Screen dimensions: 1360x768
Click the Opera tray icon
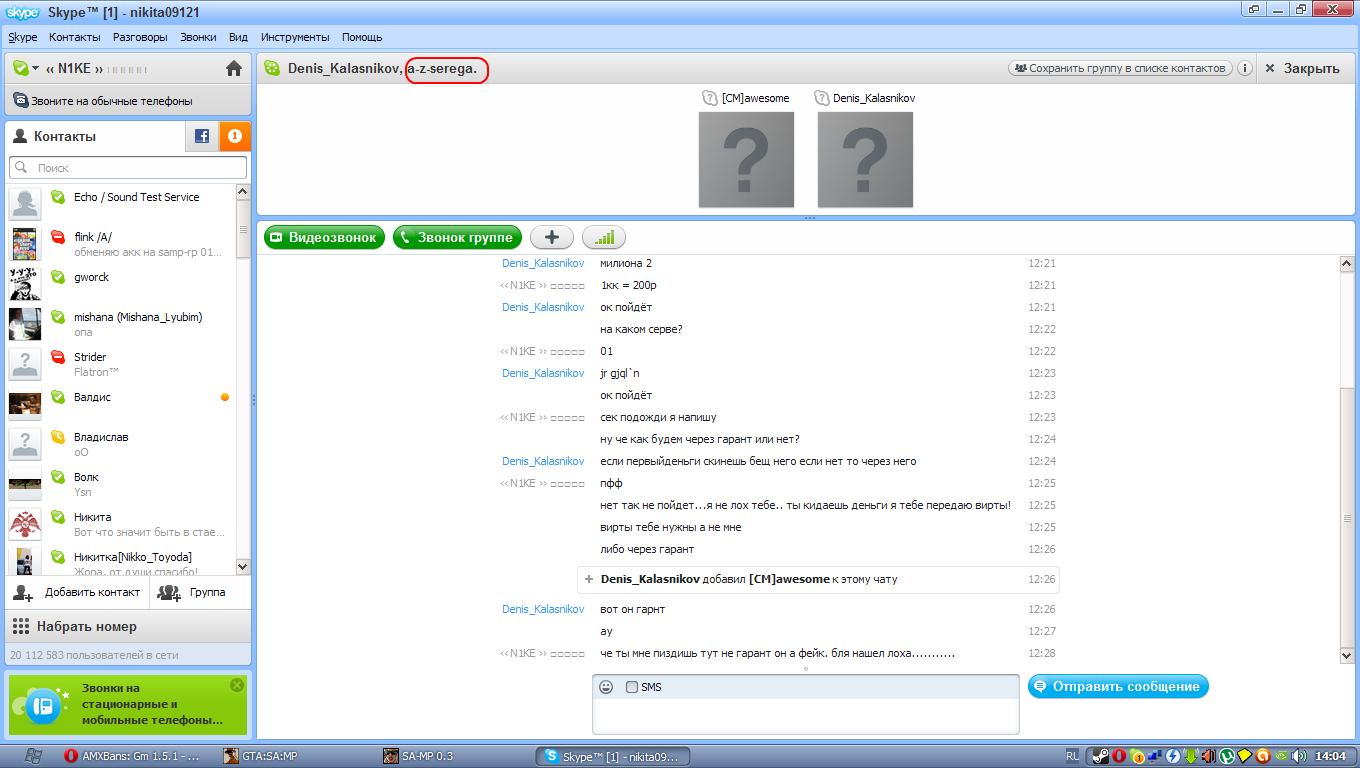coord(1119,756)
